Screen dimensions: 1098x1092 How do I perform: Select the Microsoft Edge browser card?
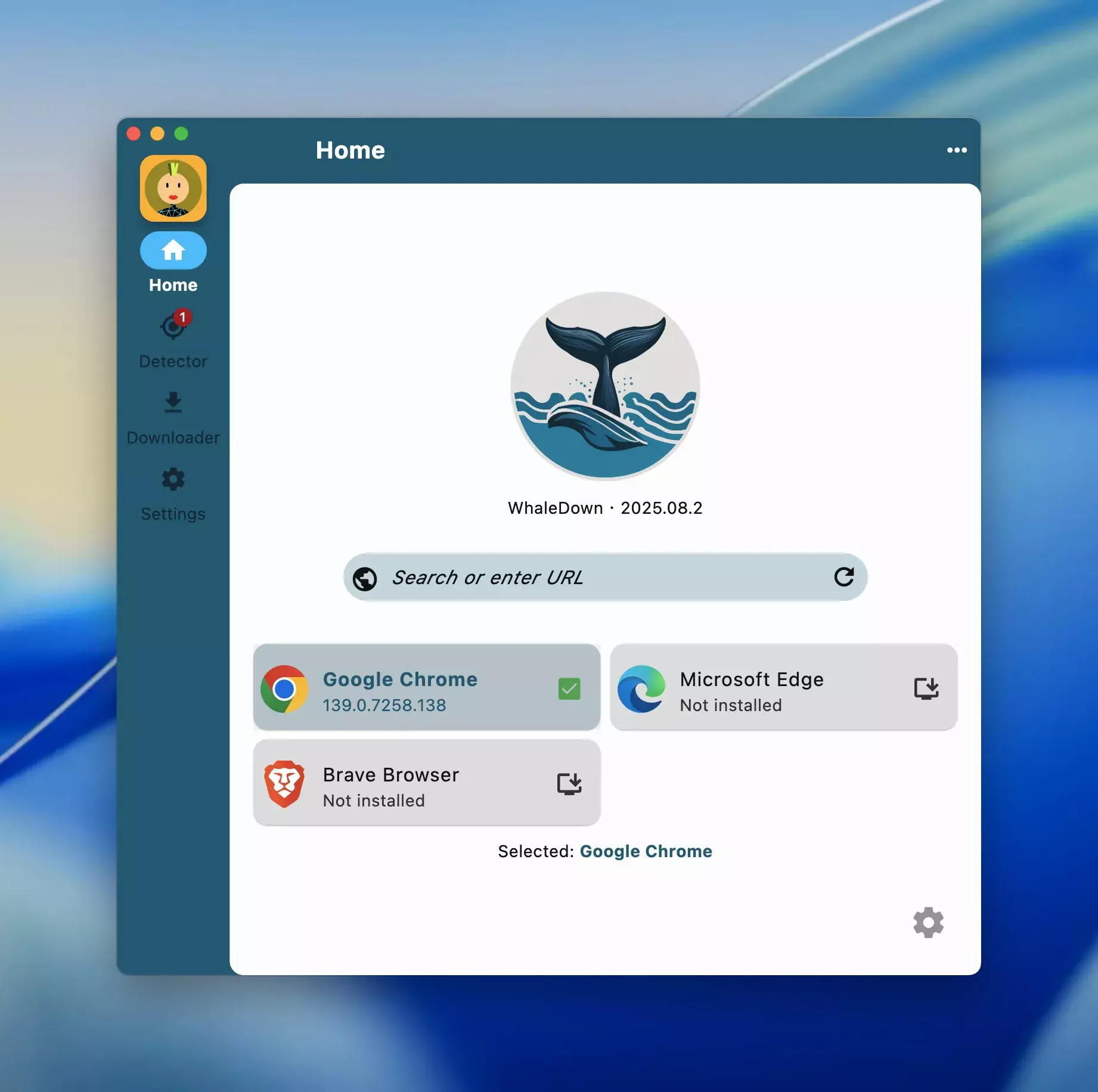point(784,687)
